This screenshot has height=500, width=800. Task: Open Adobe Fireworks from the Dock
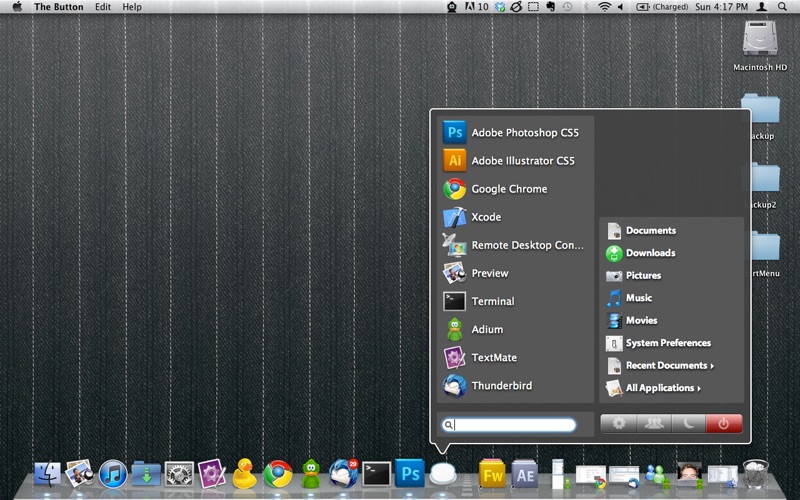492,474
